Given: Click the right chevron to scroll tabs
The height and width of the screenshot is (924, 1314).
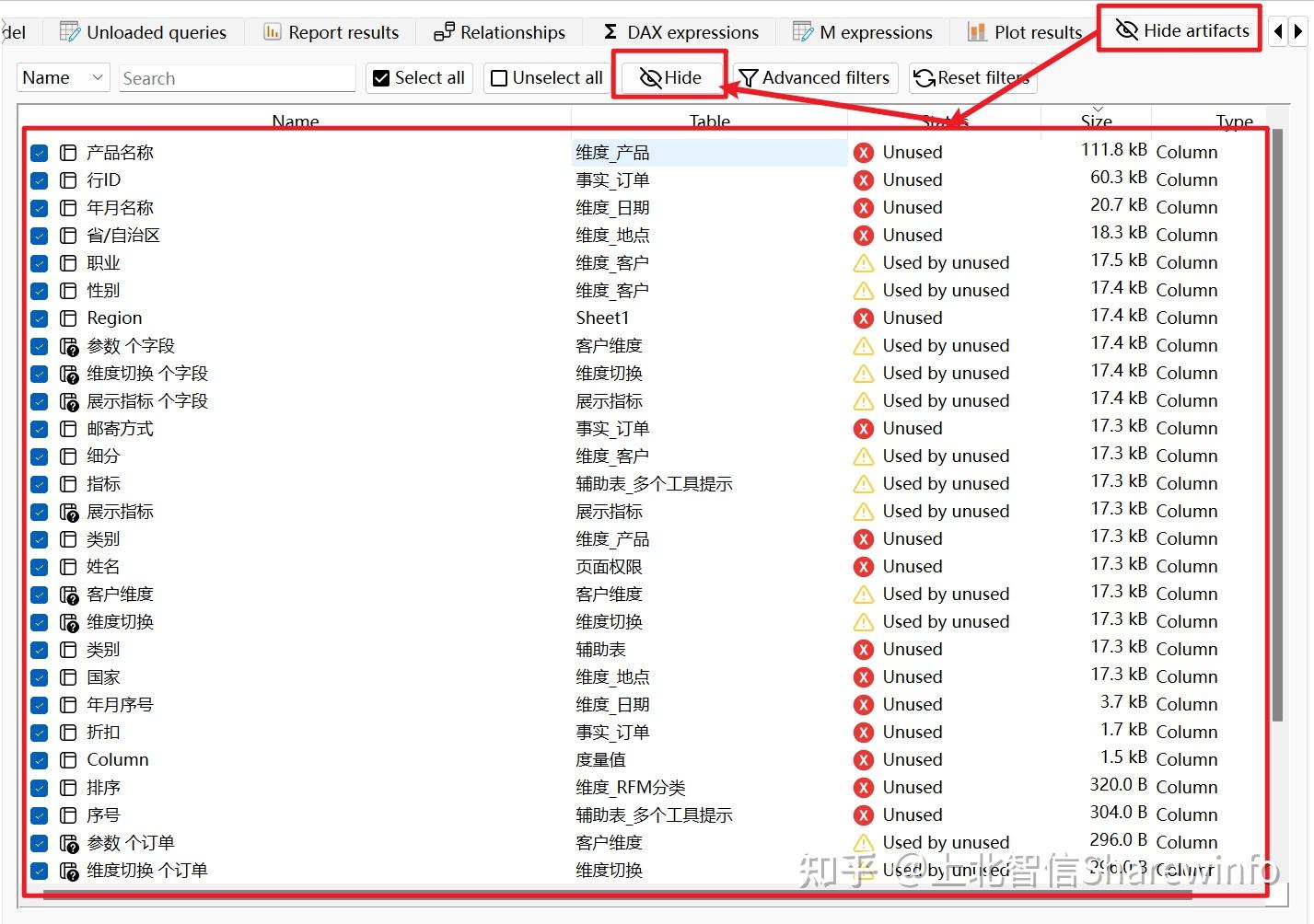Looking at the screenshot, I should tap(1298, 30).
